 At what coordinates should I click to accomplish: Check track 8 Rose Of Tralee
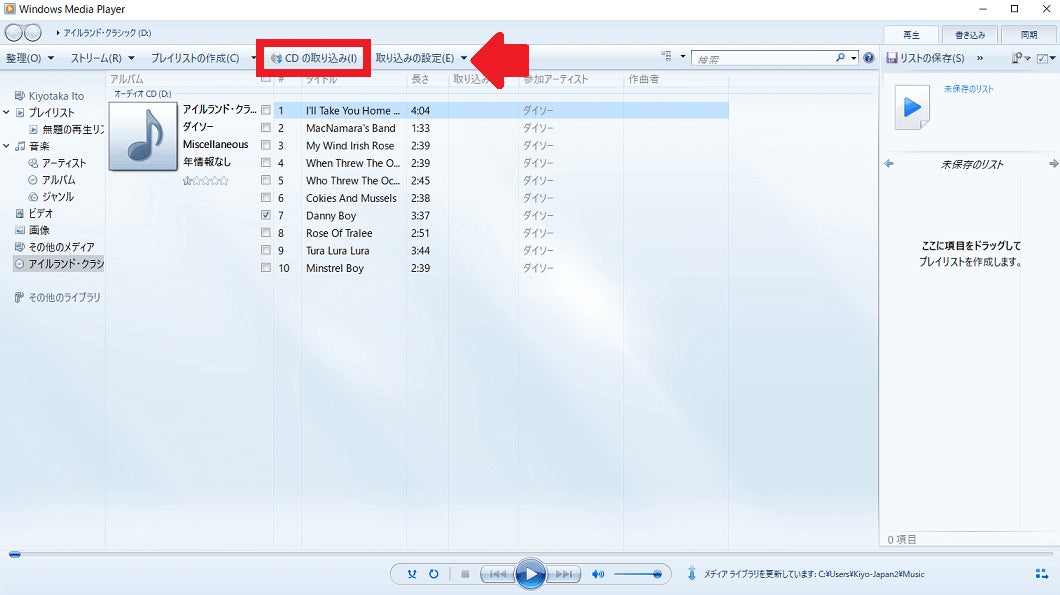point(266,233)
